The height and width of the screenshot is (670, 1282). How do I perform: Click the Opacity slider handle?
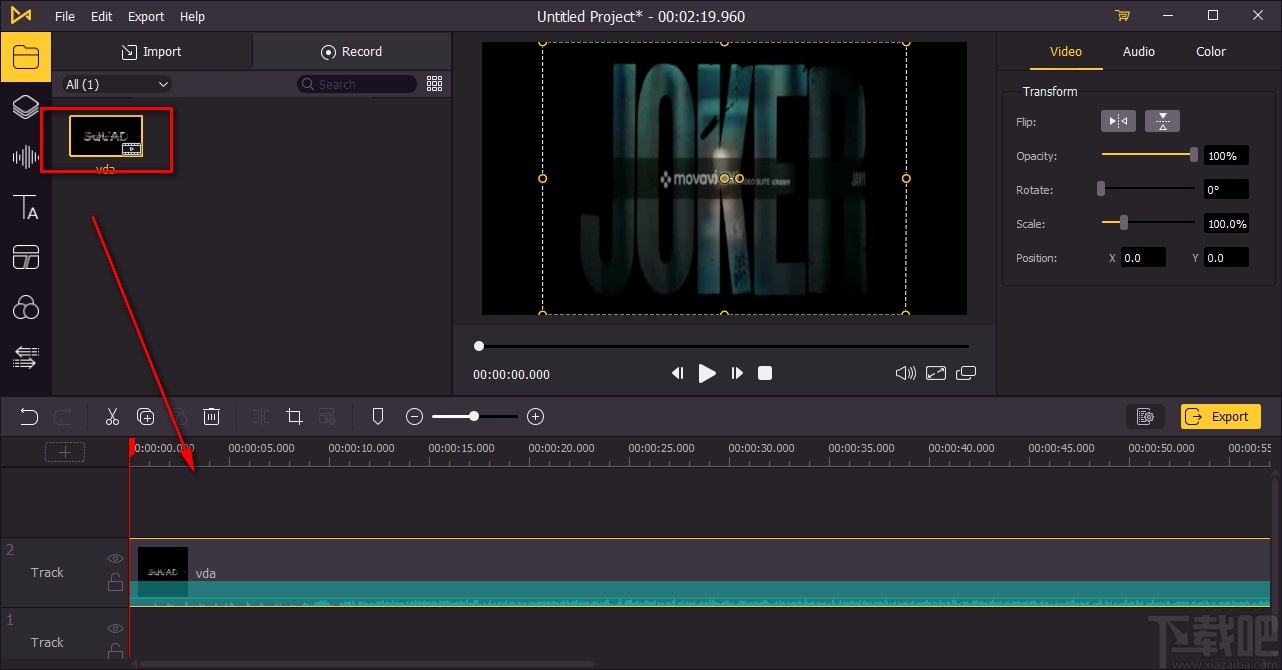point(1193,155)
